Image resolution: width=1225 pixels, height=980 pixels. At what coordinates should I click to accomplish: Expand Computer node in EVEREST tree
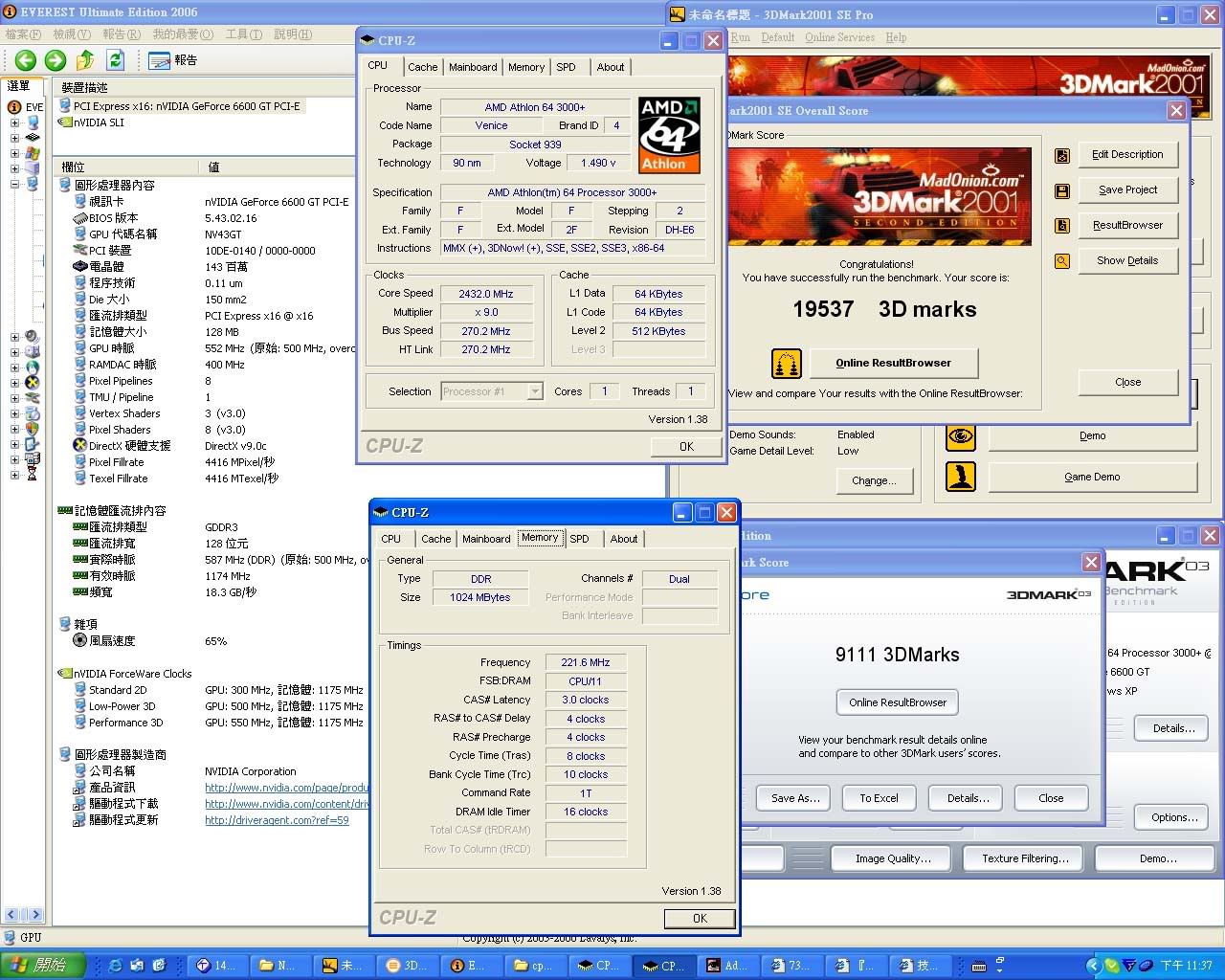click(14, 122)
